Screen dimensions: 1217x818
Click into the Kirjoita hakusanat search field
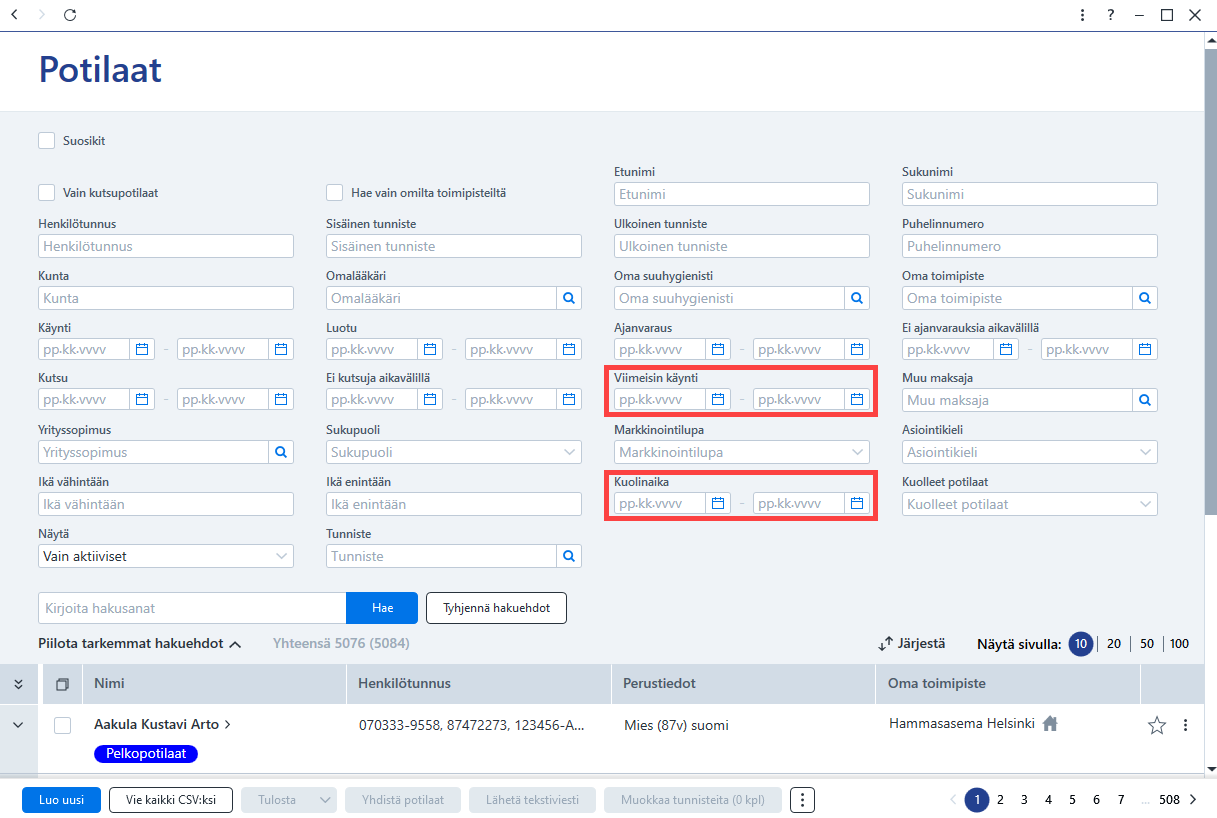click(x=192, y=607)
